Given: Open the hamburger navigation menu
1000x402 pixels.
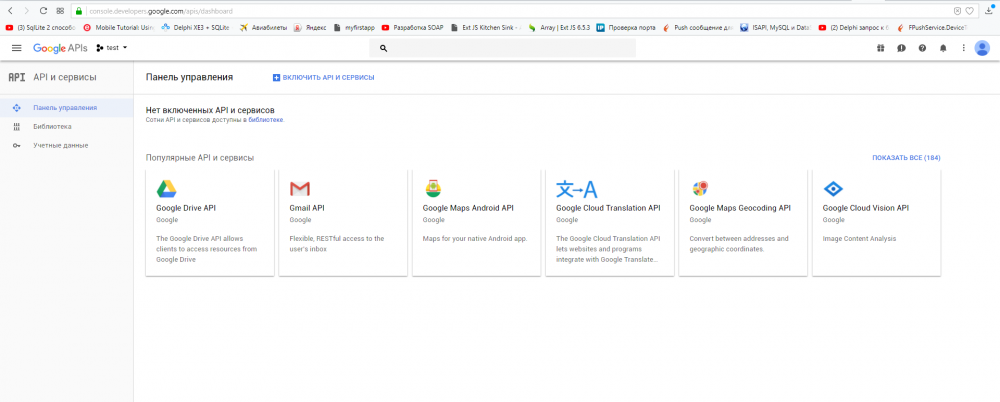Looking at the screenshot, I should (x=17, y=48).
